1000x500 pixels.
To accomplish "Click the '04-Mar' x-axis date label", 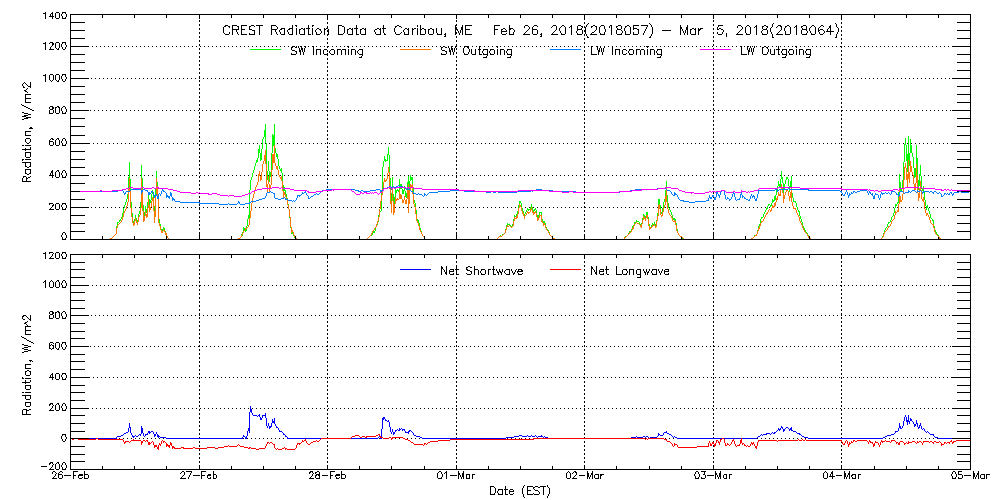I will (x=842, y=476).
